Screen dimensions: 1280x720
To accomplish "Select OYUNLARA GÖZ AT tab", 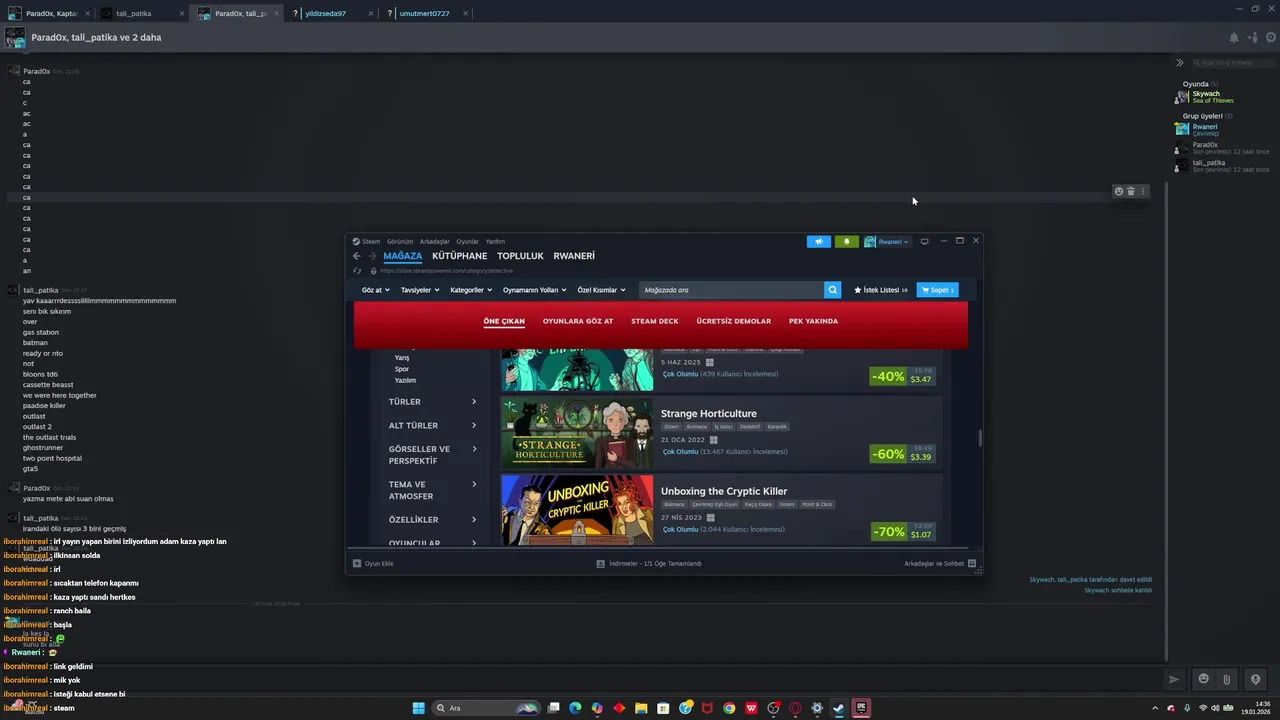I will tap(578, 321).
